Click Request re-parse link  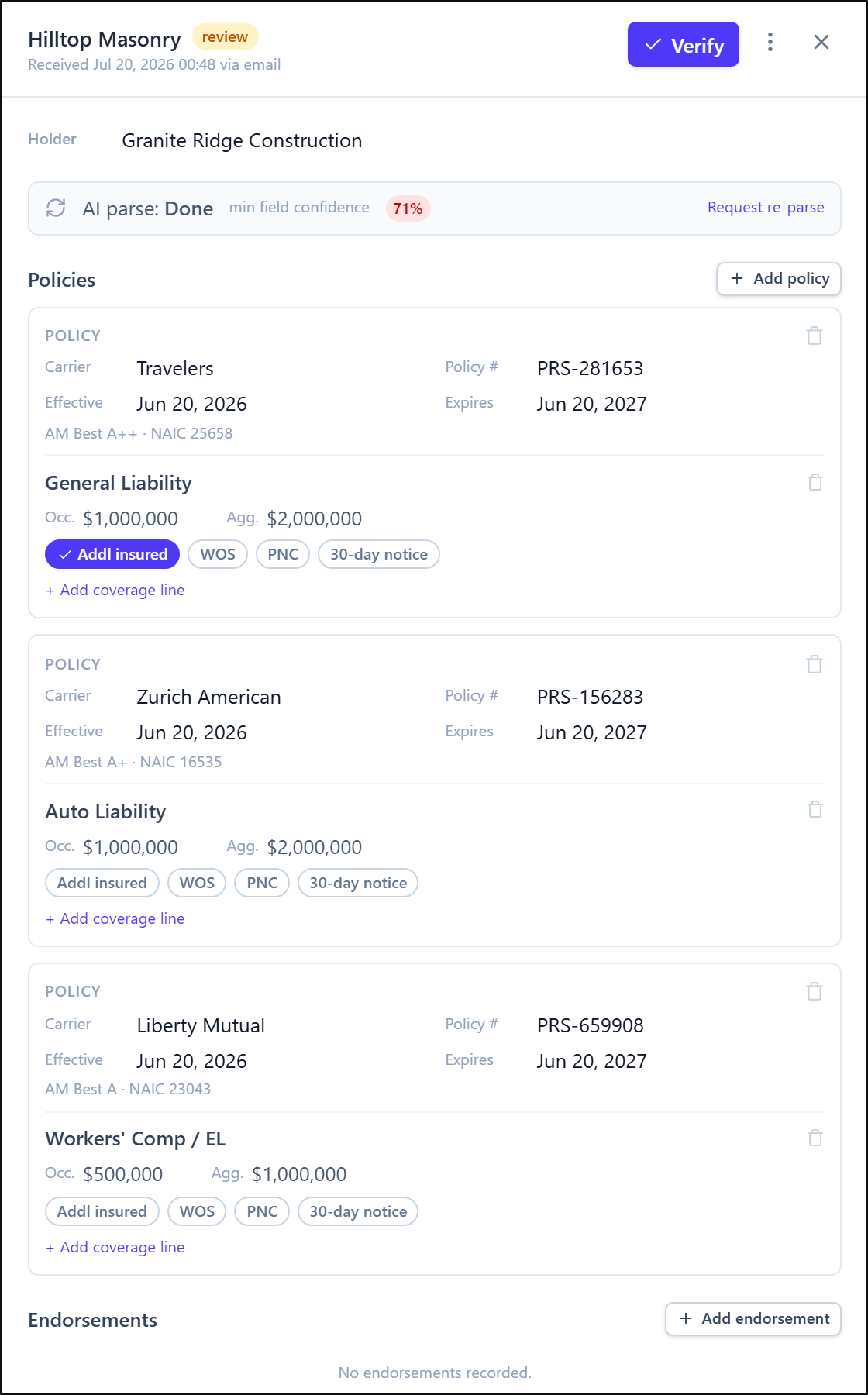766,207
